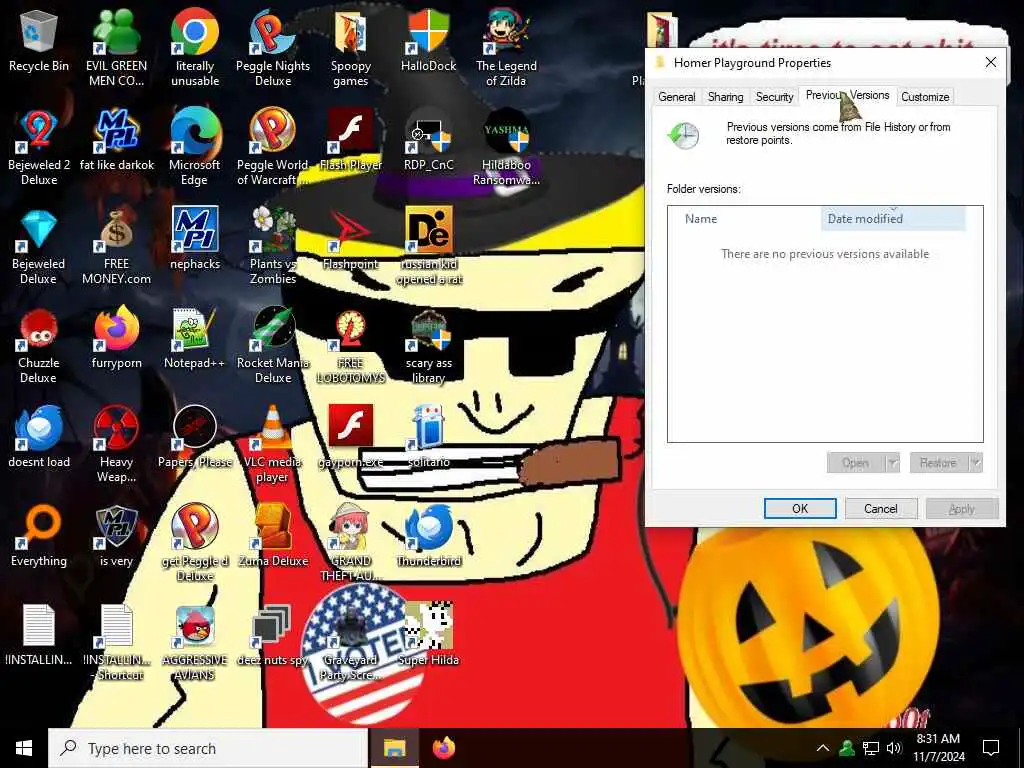Select the Previous Versions tab

(848, 95)
